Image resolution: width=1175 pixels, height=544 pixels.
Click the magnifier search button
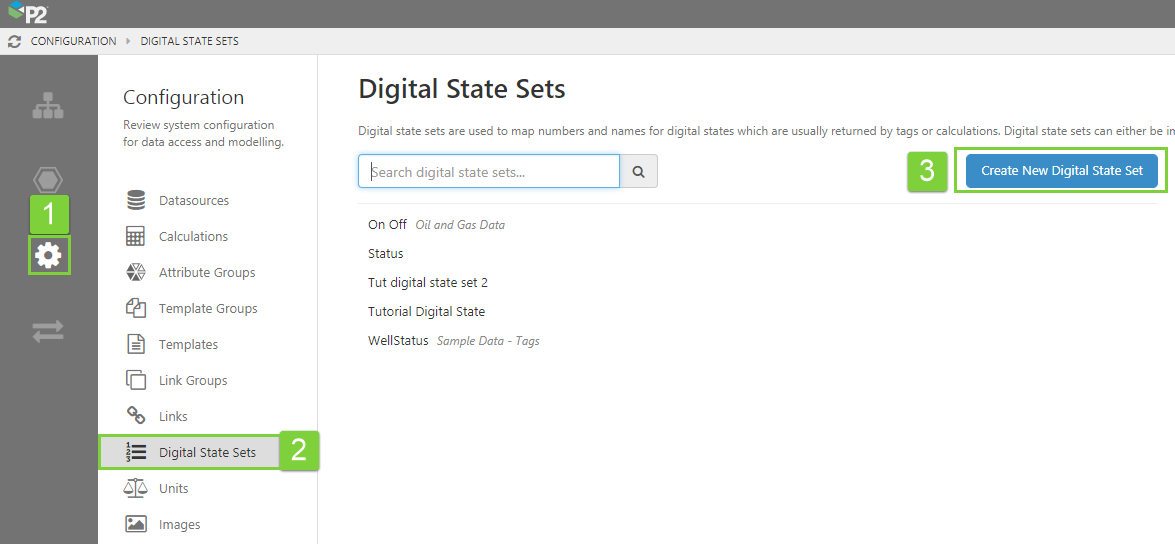tap(638, 172)
